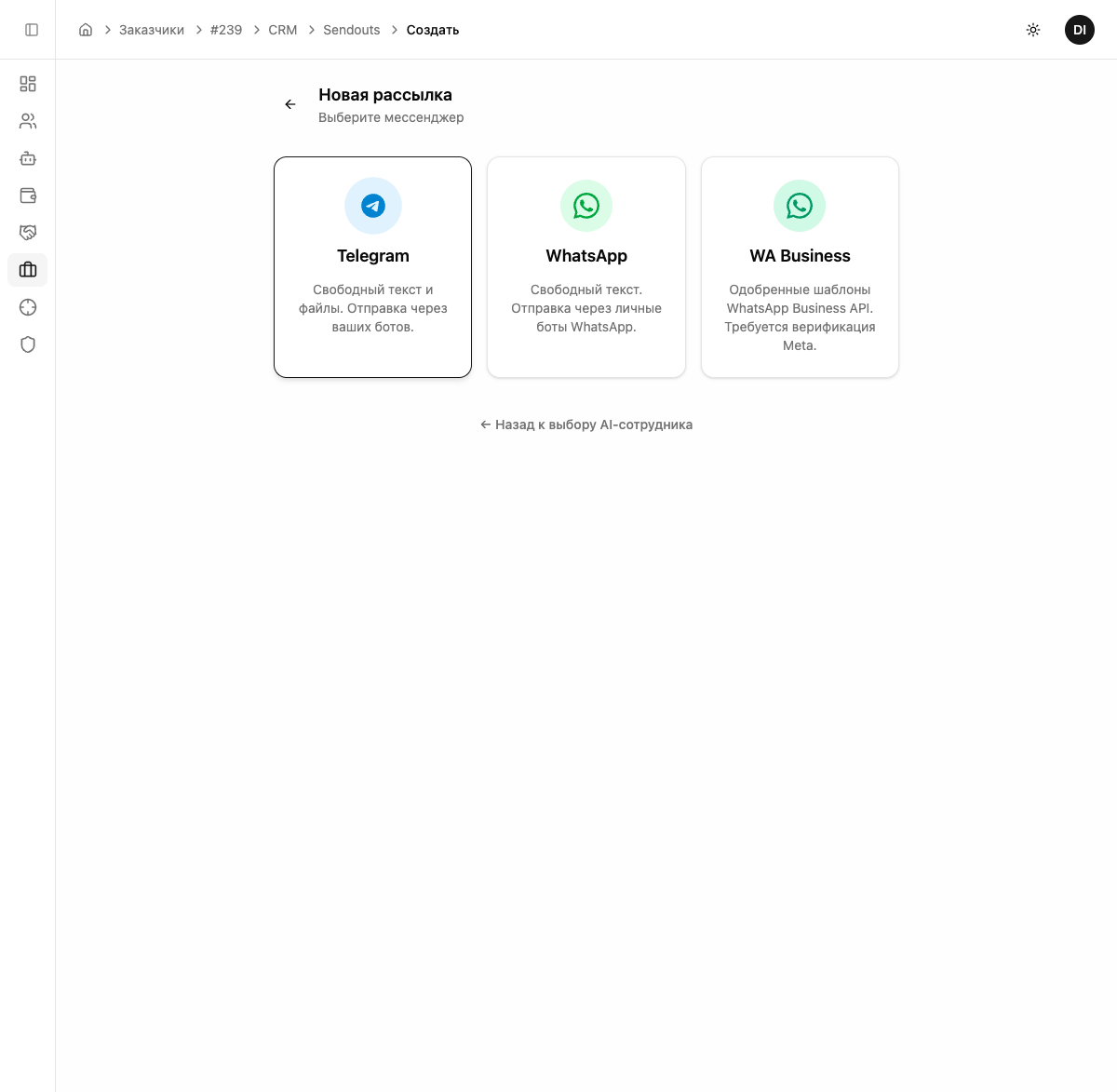Select the briefcase icon in sidebar

click(x=28, y=270)
